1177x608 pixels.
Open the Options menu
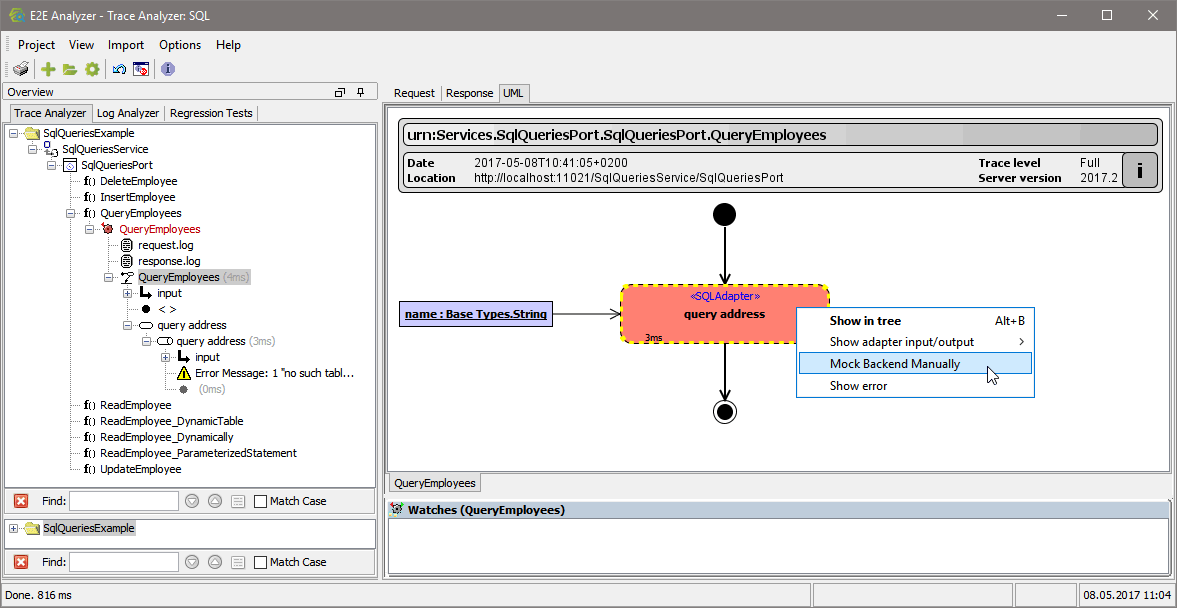point(180,45)
